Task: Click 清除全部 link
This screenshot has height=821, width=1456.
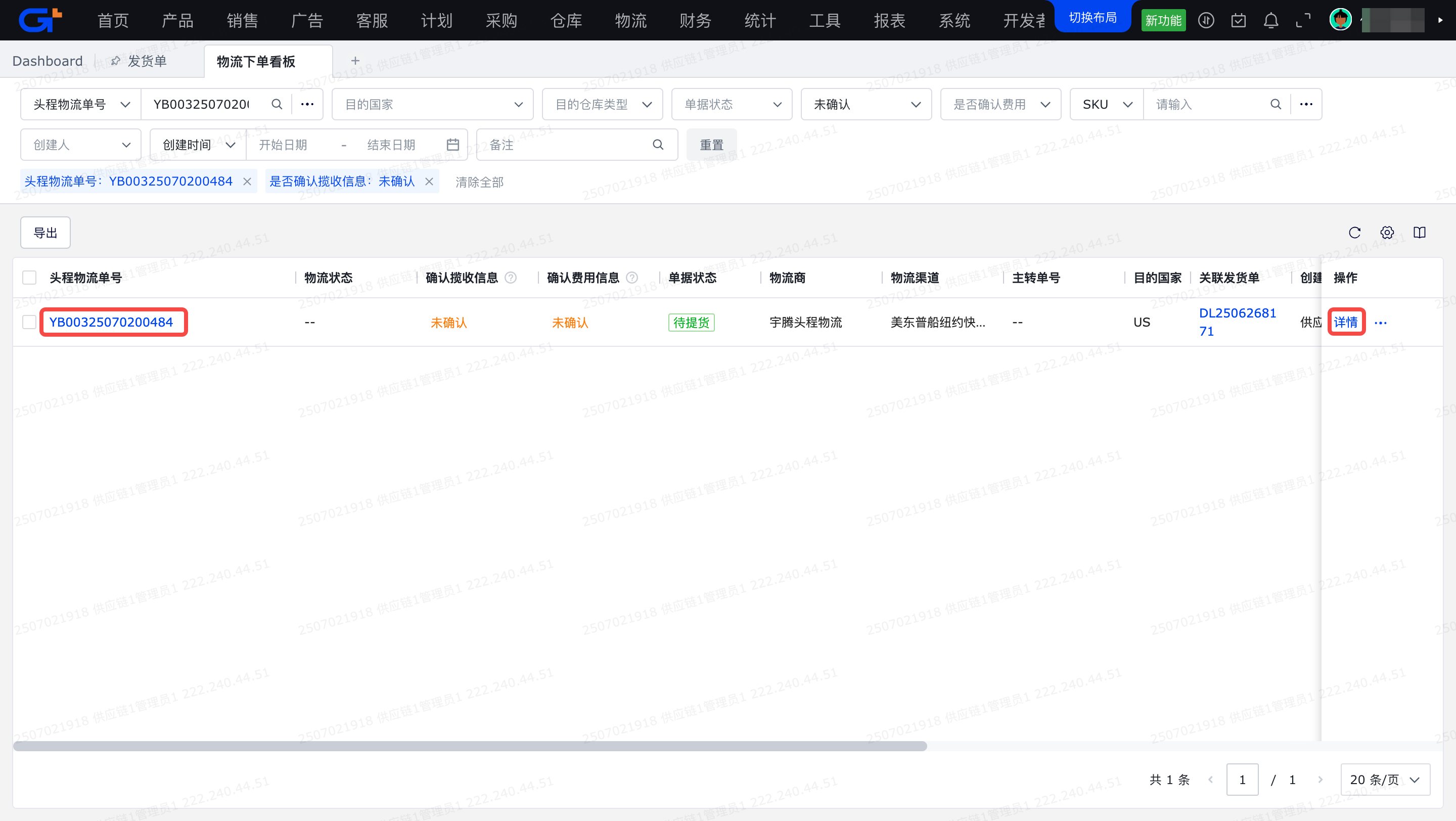Action: coord(479,182)
